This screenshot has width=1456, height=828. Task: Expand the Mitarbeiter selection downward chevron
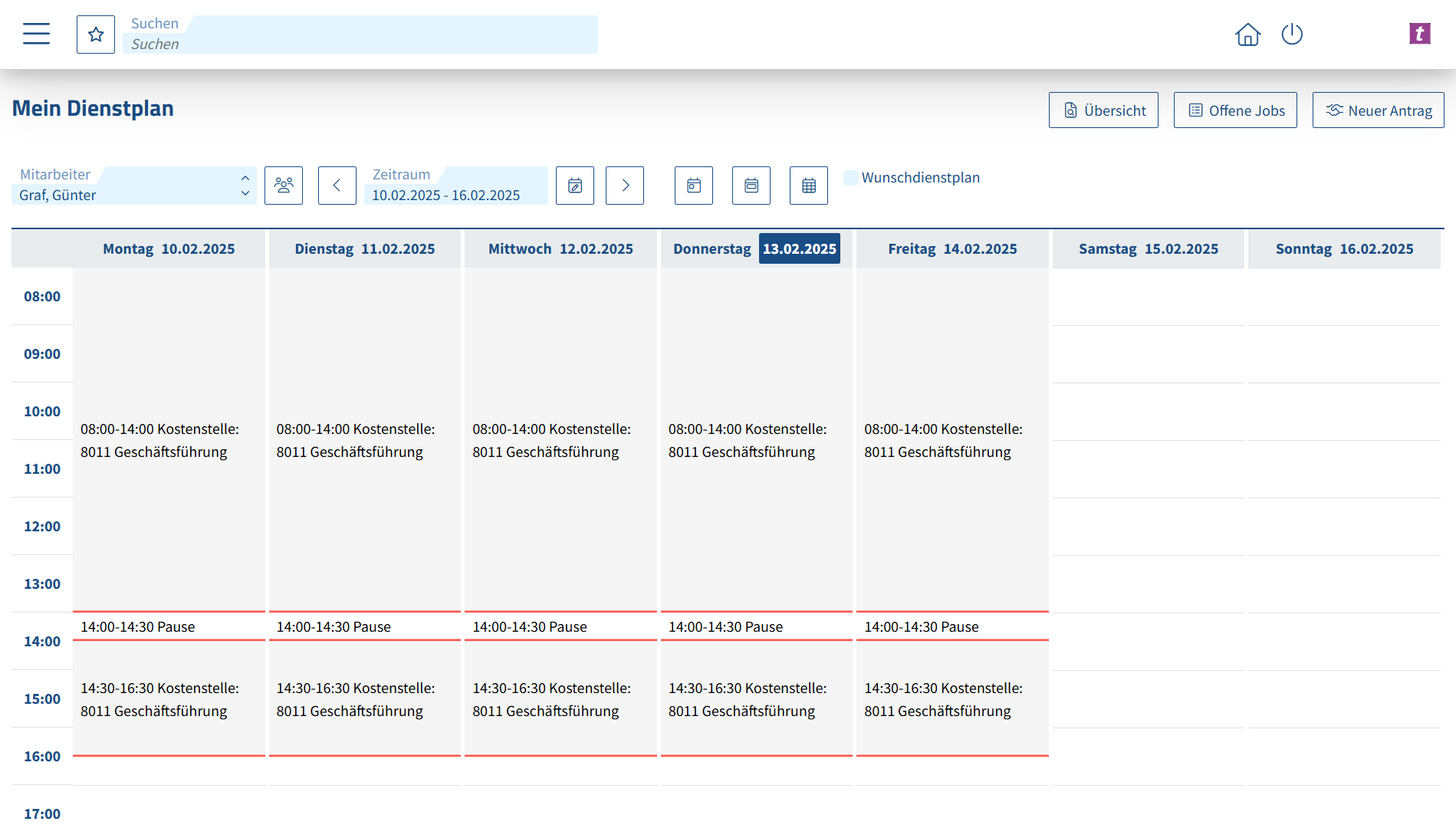click(245, 195)
